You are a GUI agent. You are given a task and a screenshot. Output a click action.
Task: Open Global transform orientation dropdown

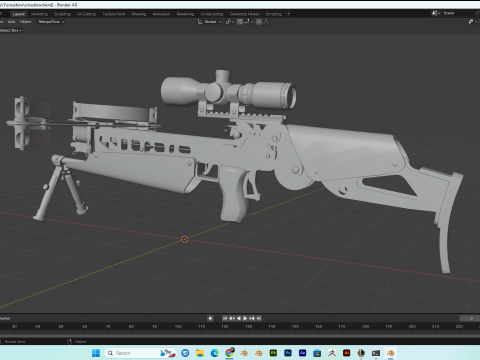click(210, 22)
